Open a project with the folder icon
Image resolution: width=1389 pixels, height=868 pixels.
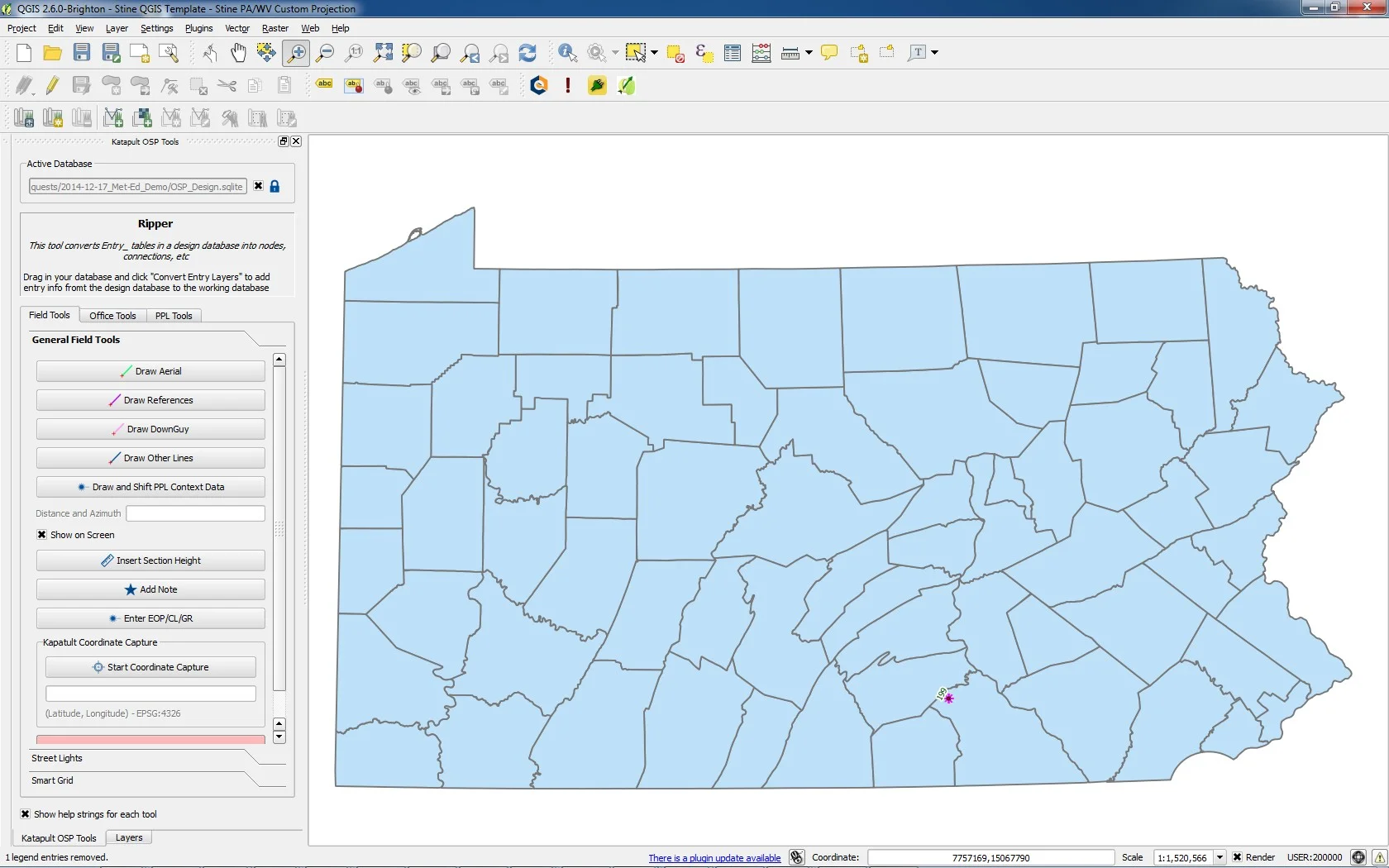pos(53,53)
